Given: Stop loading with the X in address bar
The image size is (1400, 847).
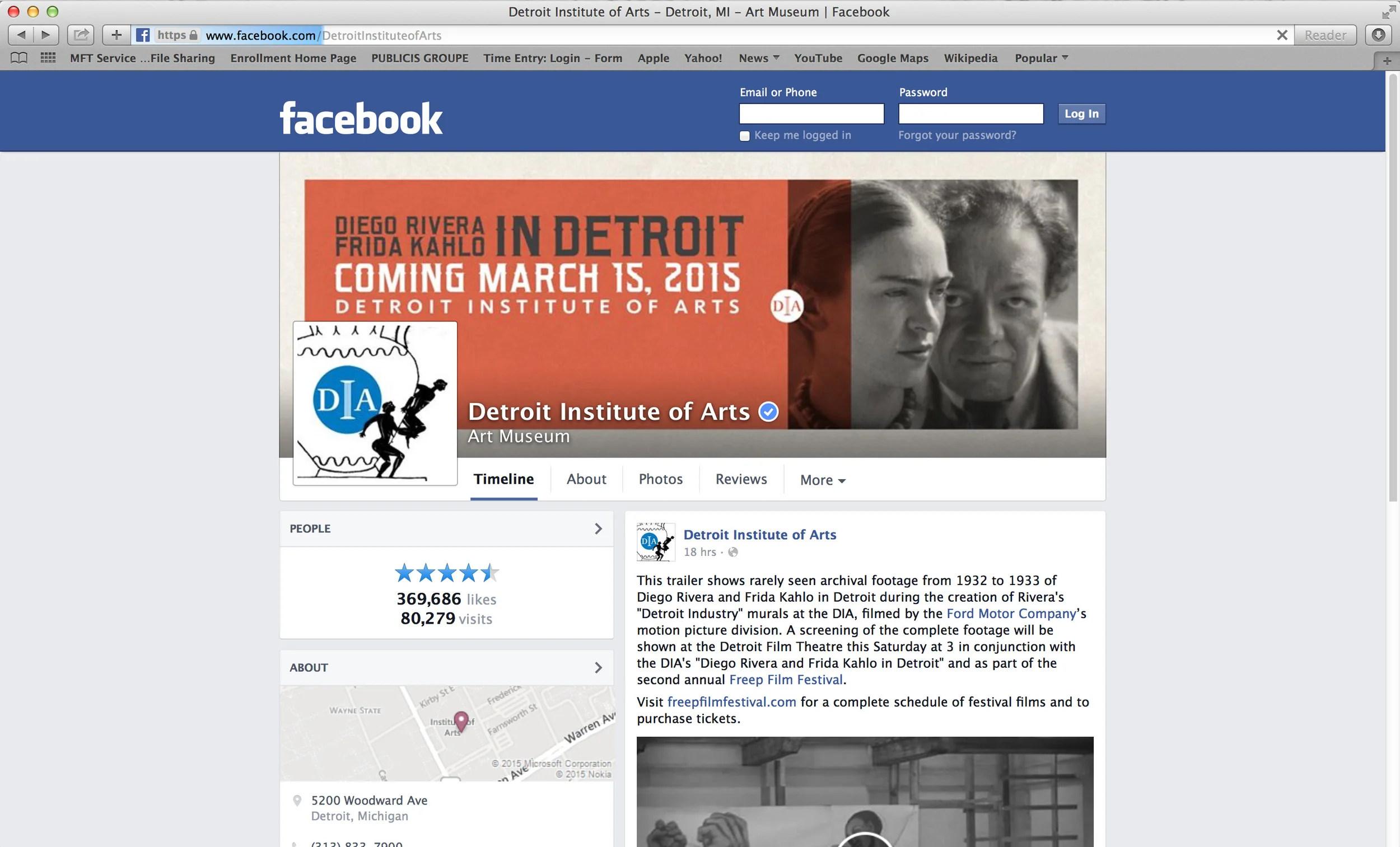Looking at the screenshot, I should coord(1282,35).
